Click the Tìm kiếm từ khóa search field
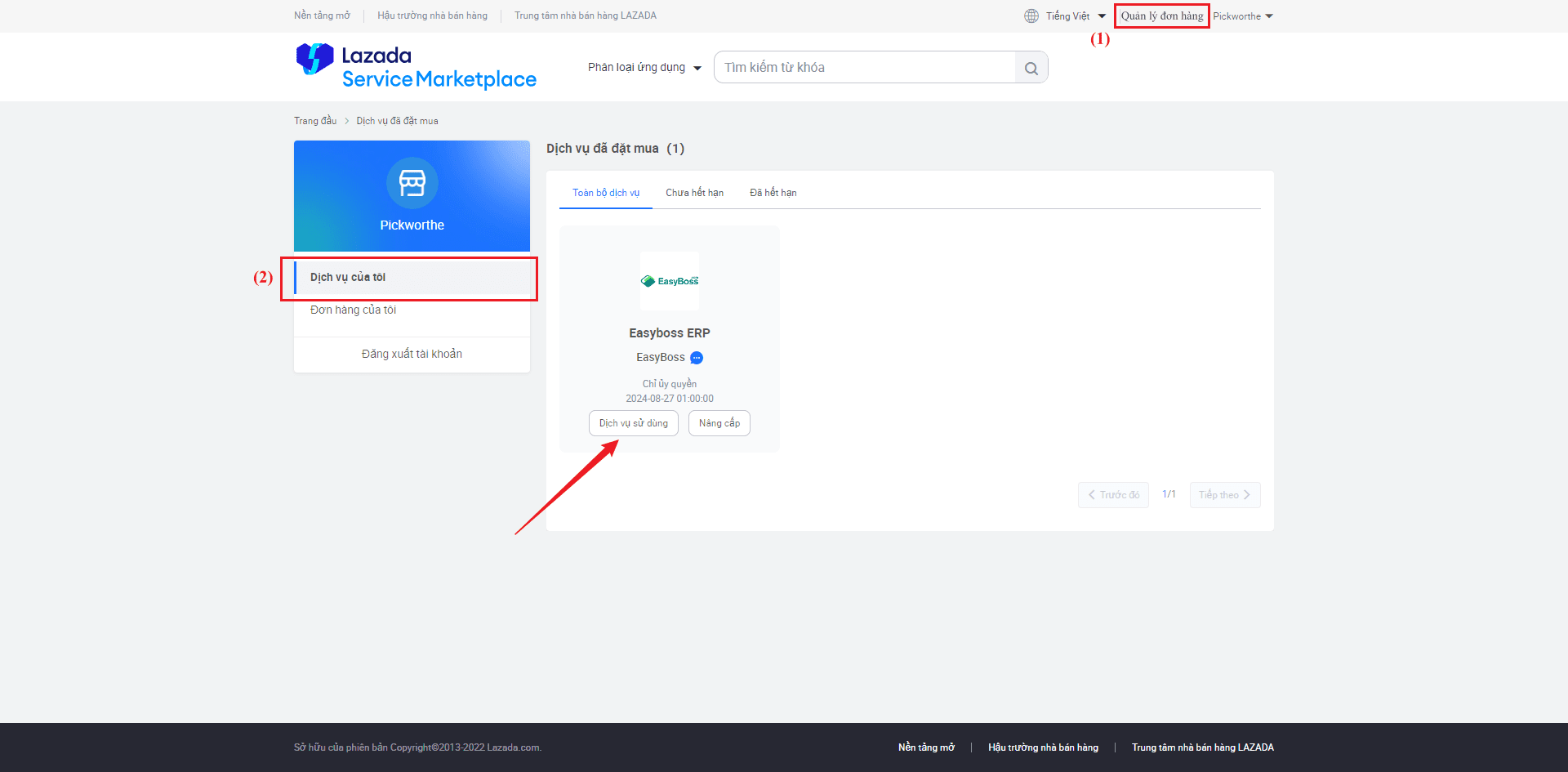This screenshot has width=1568, height=772. [x=865, y=68]
